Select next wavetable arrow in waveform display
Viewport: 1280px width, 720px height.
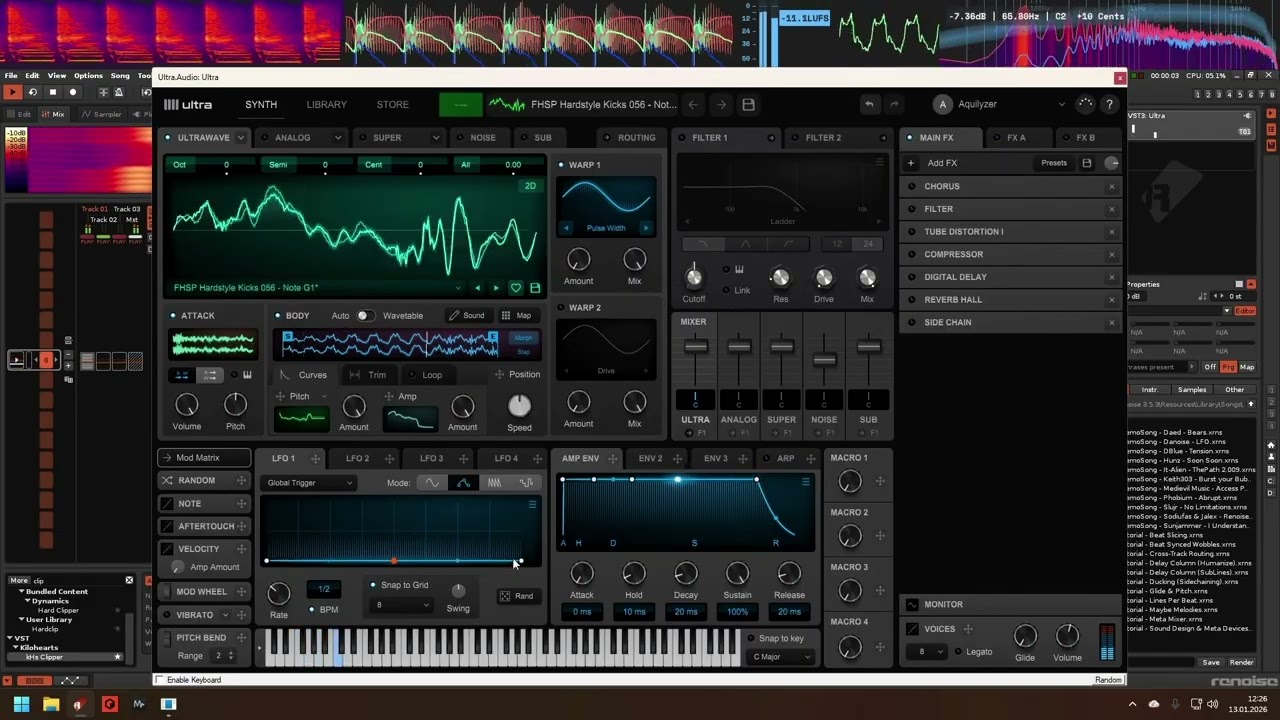point(496,288)
